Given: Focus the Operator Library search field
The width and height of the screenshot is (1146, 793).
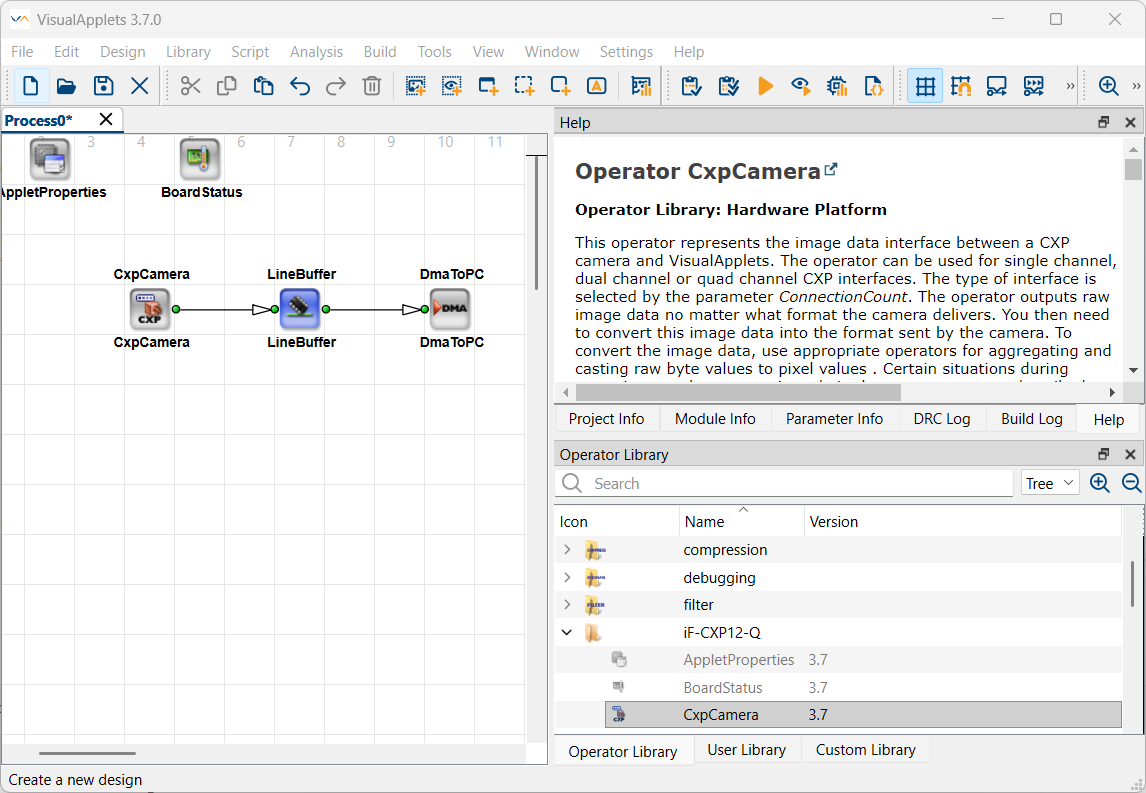Looking at the screenshot, I should point(783,483).
